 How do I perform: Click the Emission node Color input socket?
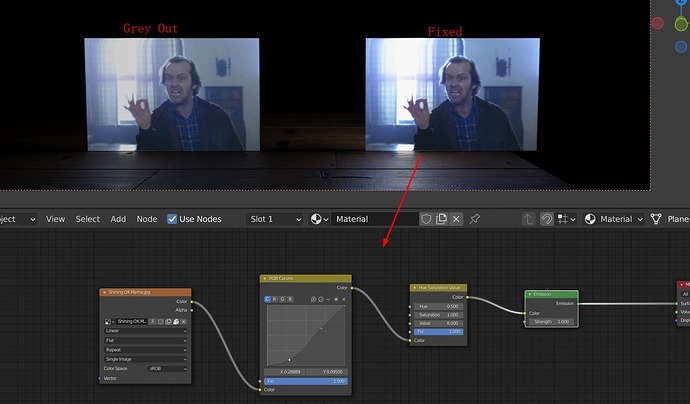pos(525,313)
